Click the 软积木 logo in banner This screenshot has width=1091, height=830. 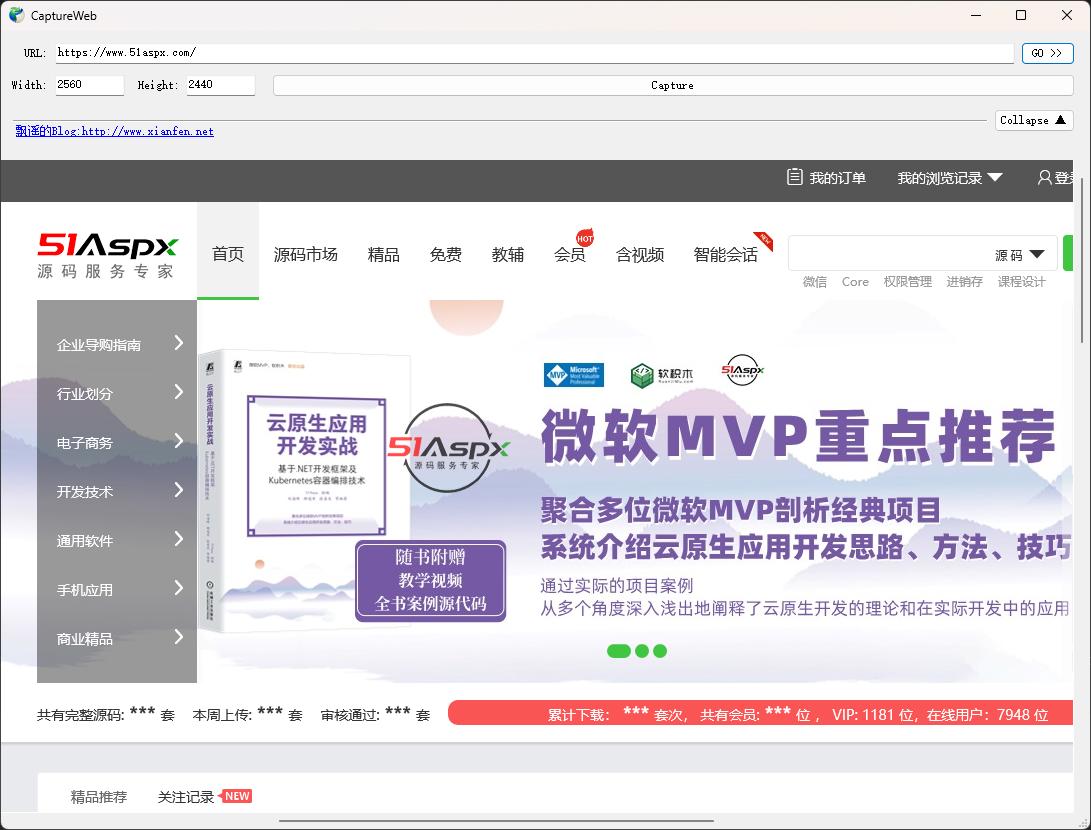tap(662, 375)
